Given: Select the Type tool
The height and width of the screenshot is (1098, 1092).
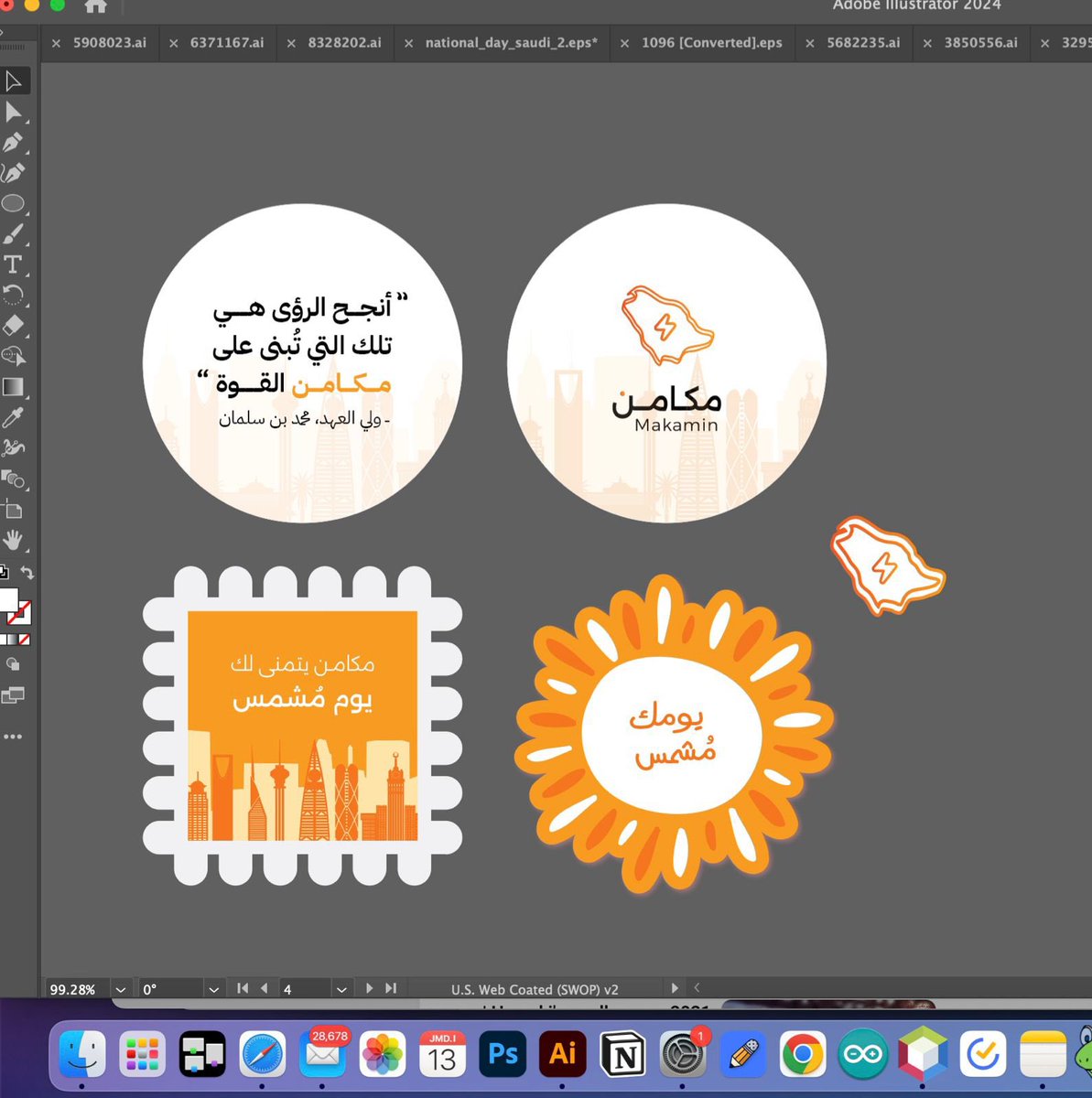Looking at the screenshot, I should 14,264.
